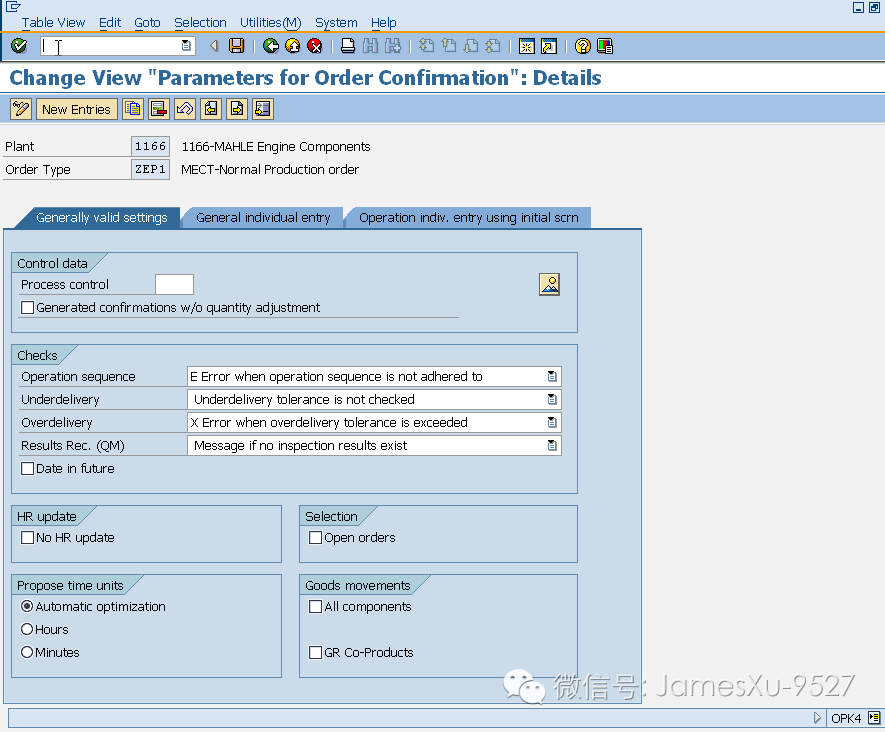Open the command field history dropdown
The width and height of the screenshot is (885, 732).
186,46
